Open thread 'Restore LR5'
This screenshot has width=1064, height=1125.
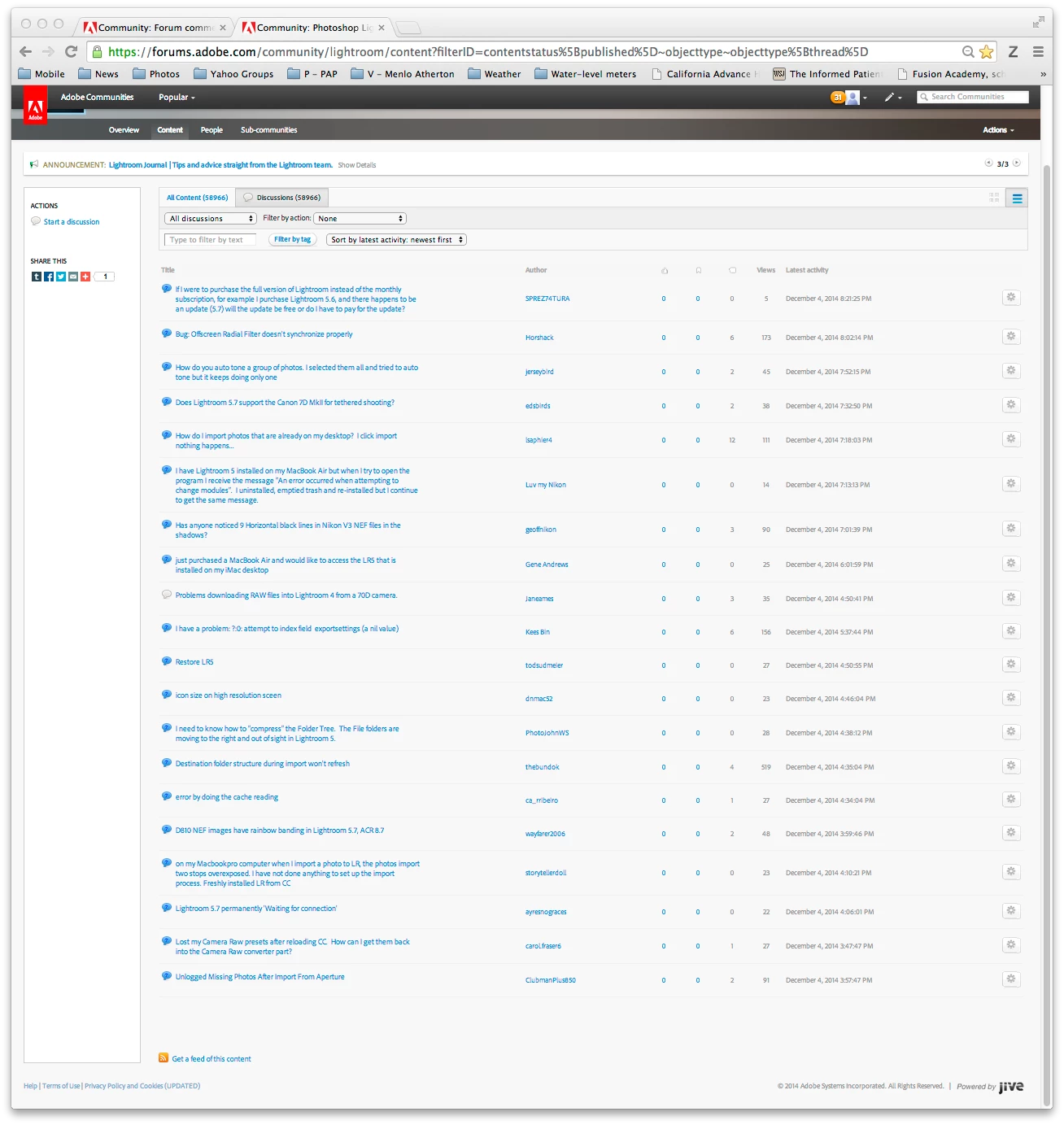click(194, 662)
